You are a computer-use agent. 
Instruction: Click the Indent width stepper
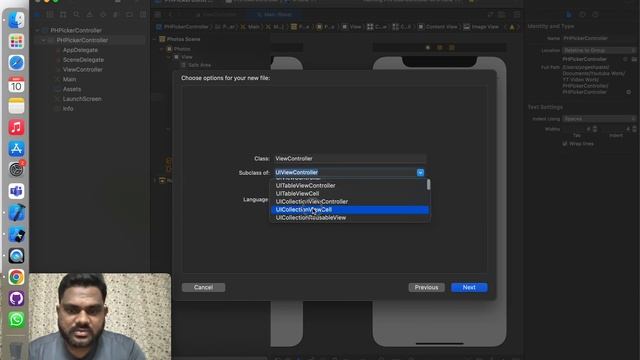[634, 129]
